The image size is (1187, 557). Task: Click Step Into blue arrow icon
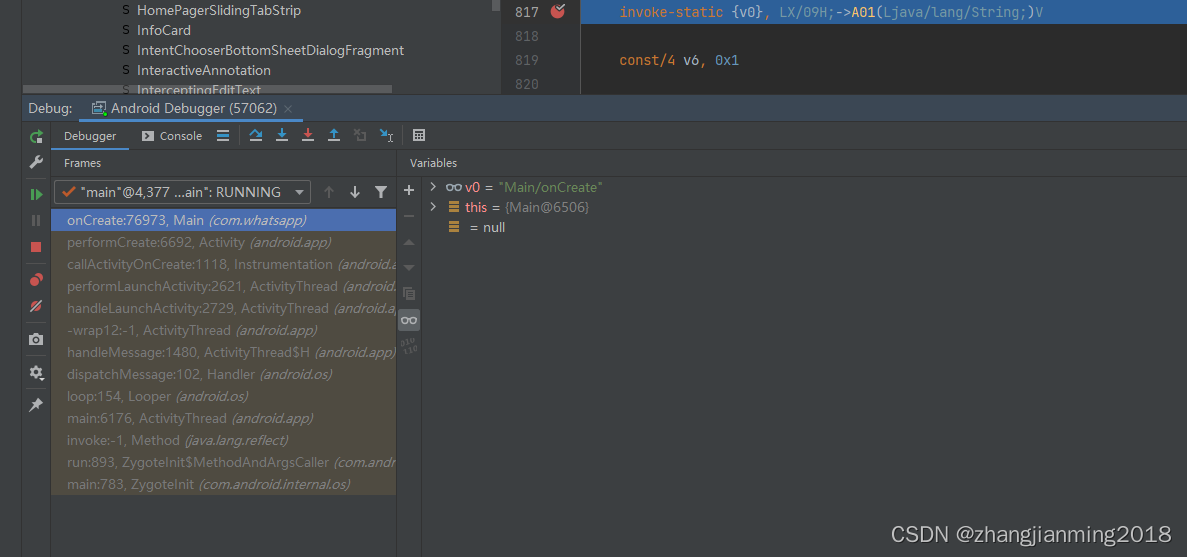coord(282,135)
